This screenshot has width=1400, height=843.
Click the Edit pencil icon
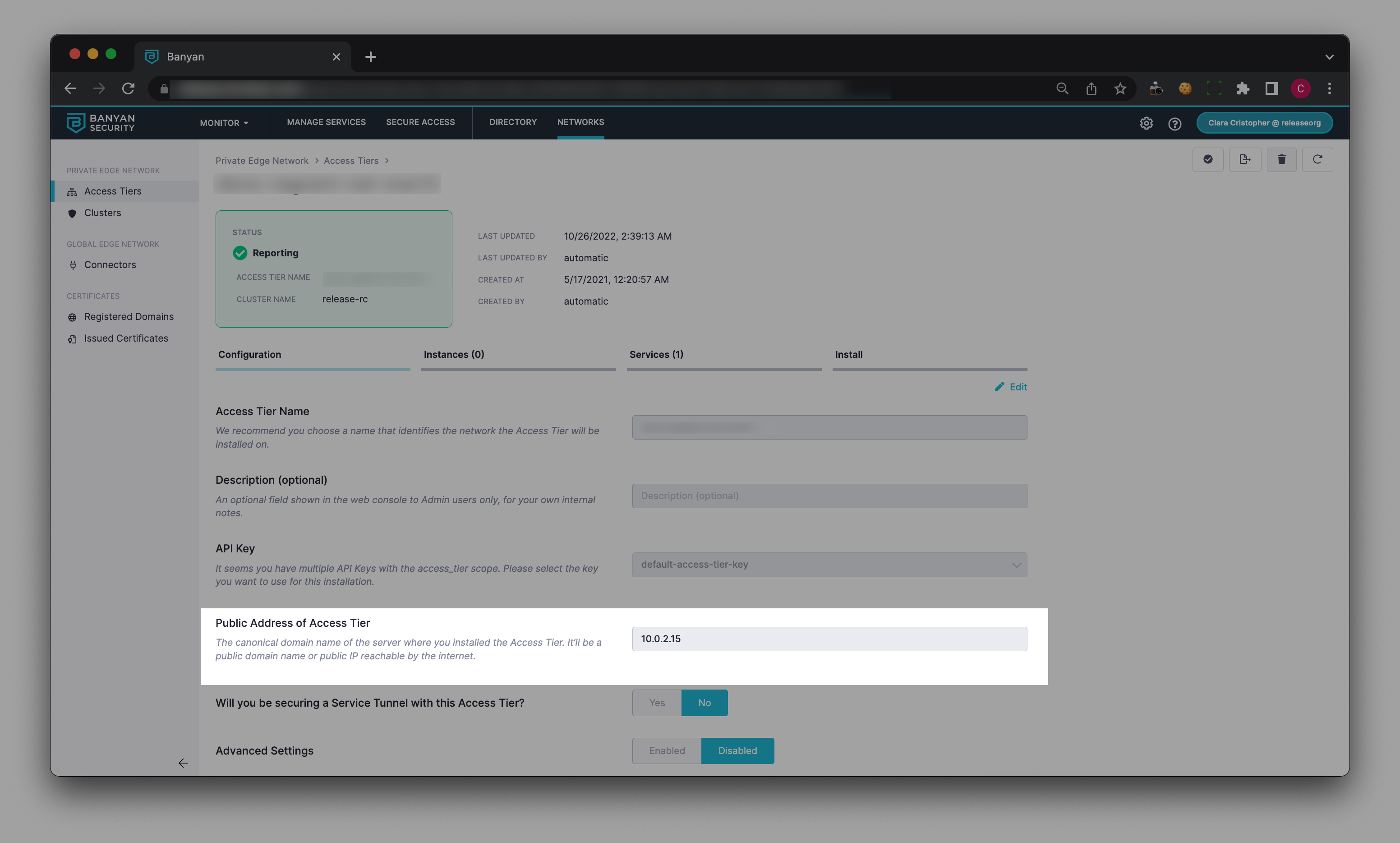click(x=999, y=387)
